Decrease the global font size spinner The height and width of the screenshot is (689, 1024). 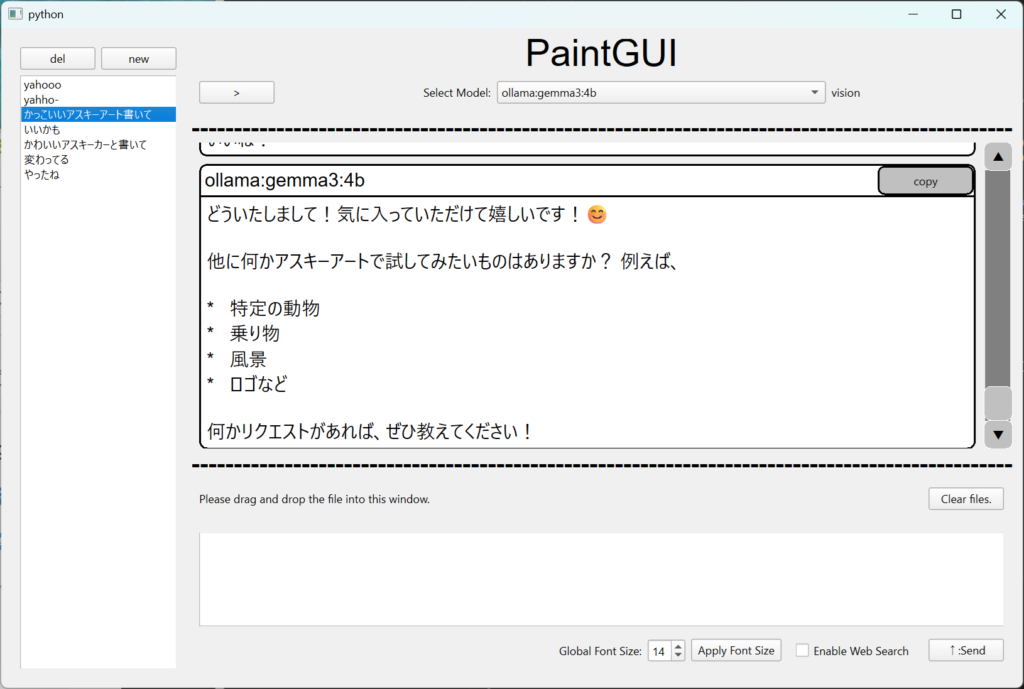(679, 656)
